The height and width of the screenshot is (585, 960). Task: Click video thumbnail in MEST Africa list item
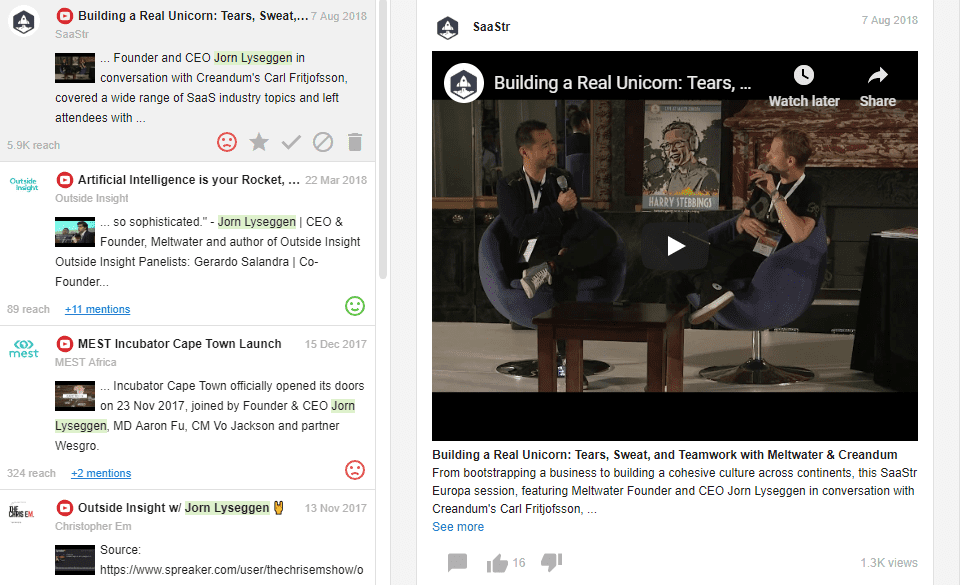75,396
